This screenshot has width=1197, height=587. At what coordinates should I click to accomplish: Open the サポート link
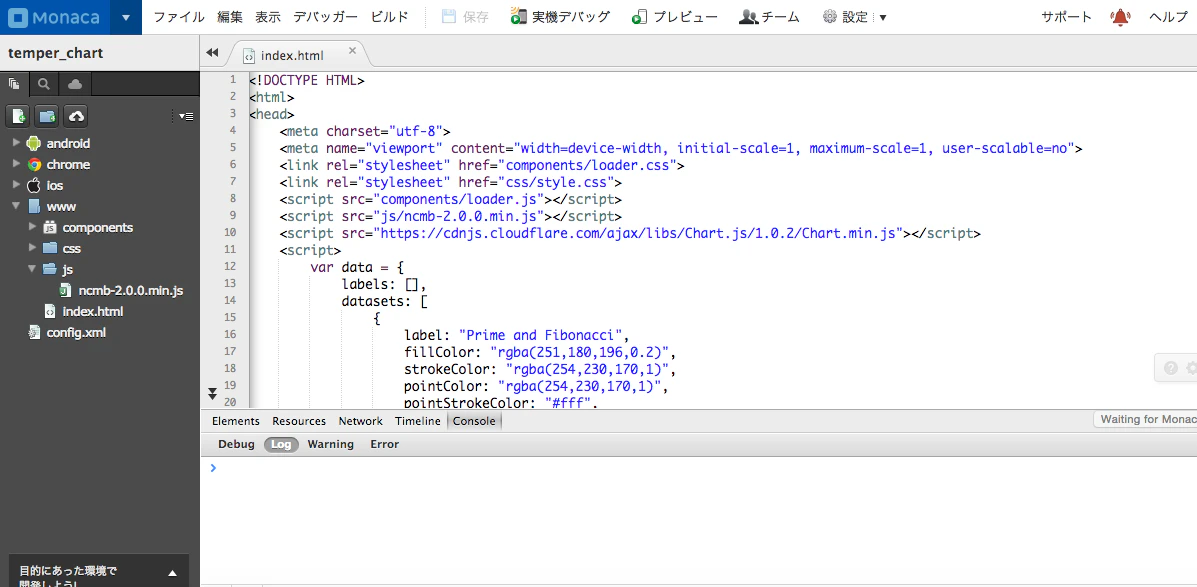tap(1066, 17)
